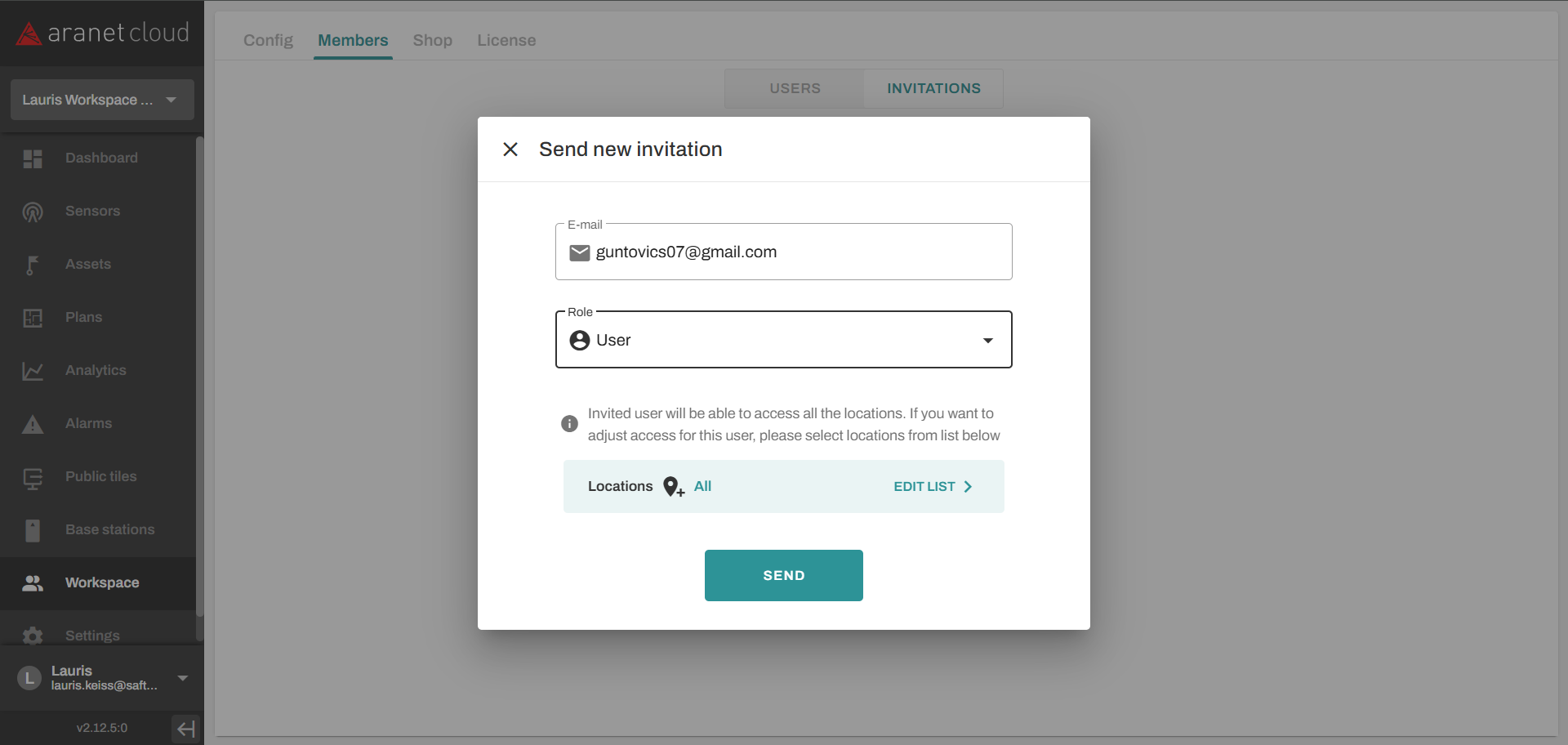This screenshot has height=745, width=1568.
Task: Close the Send new invitation dialog
Action: pyautogui.click(x=510, y=149)
